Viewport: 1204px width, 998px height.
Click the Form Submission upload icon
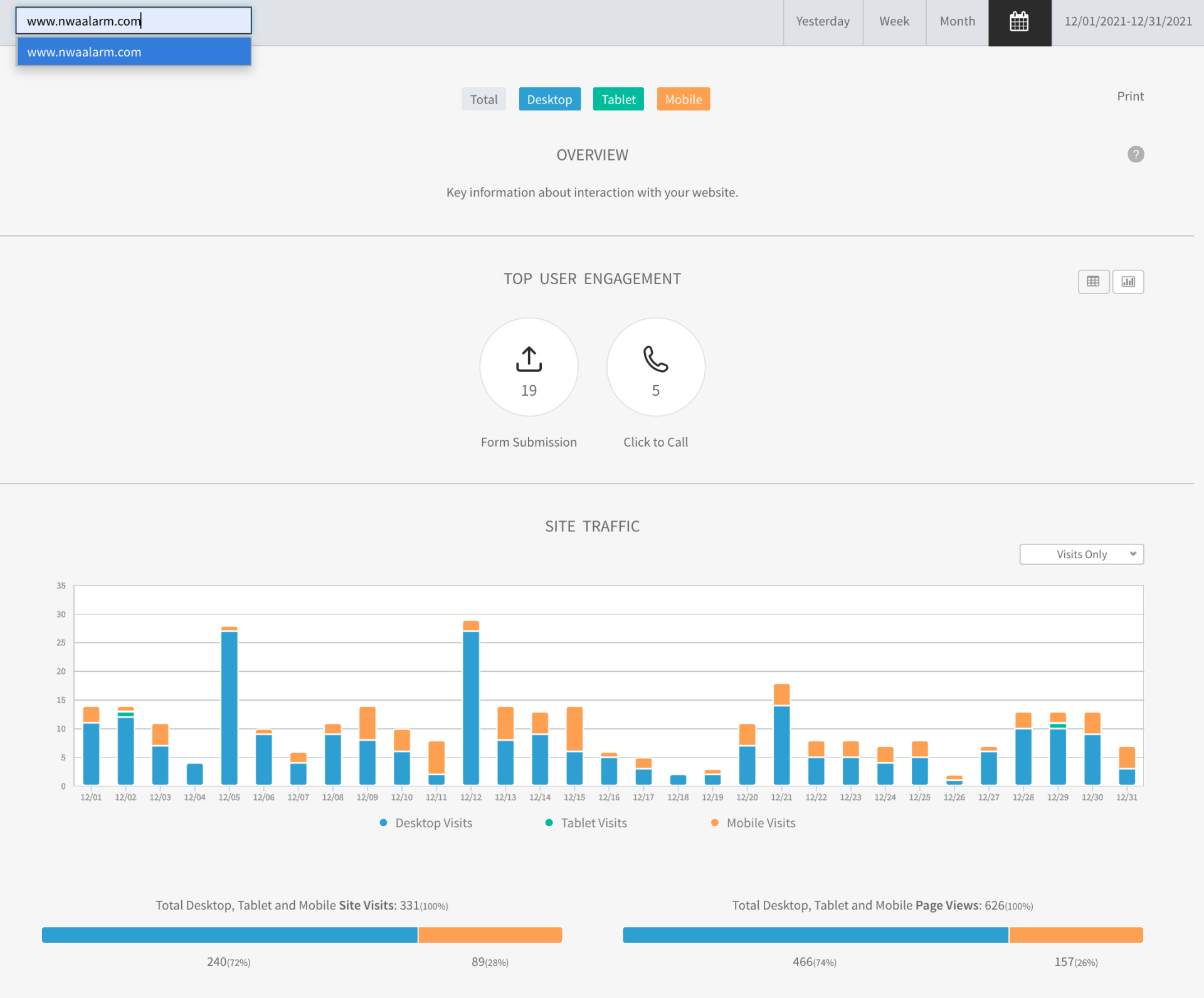point(529,359)
